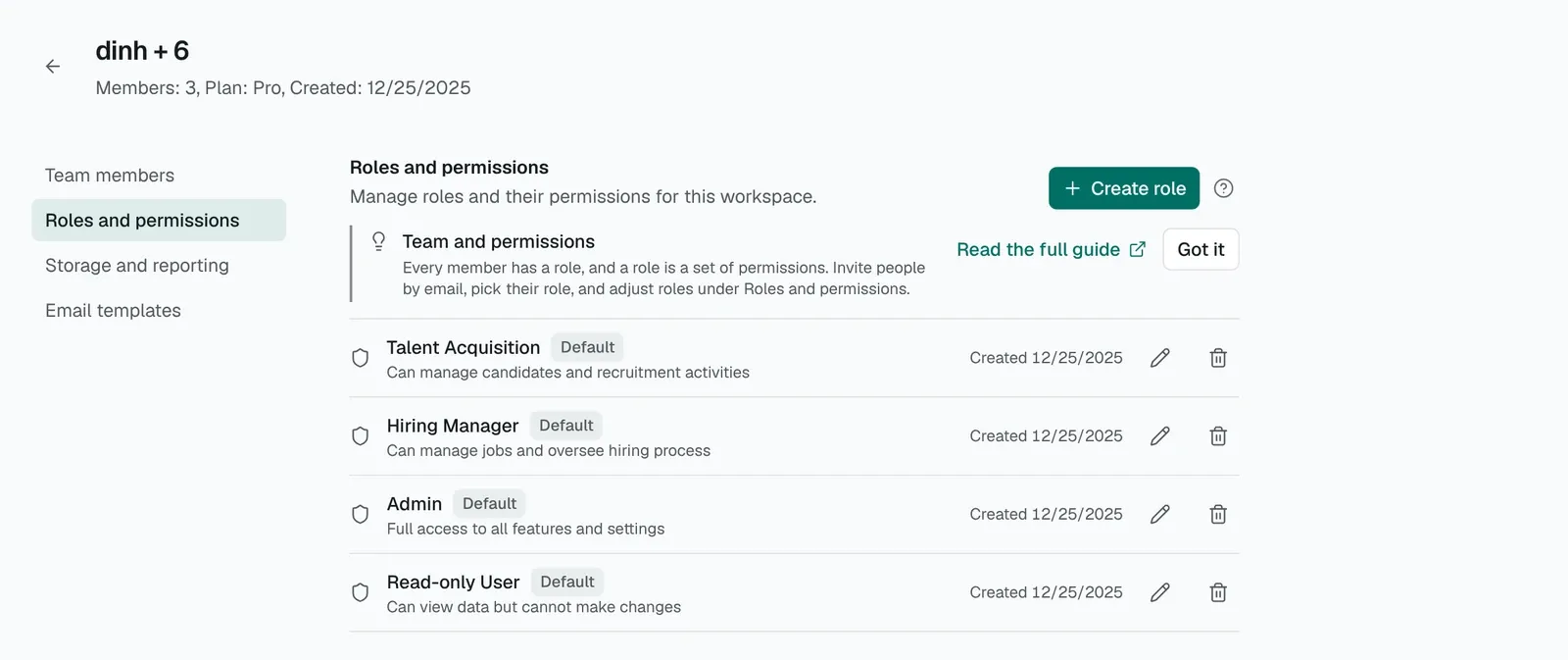Screen dimensions: 1568x660
Task: Click 'Can manage candidates and recruitment activities'
Action: [568, 373]
